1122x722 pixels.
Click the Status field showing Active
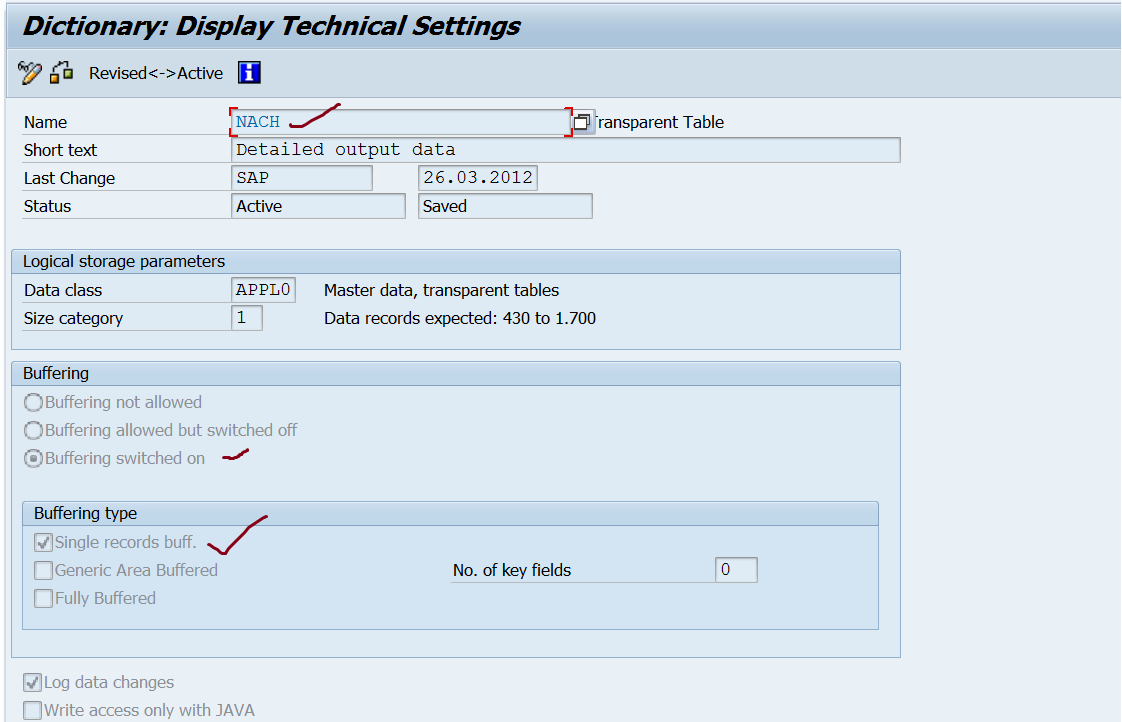pyautogui.click(x=318, y=206)
